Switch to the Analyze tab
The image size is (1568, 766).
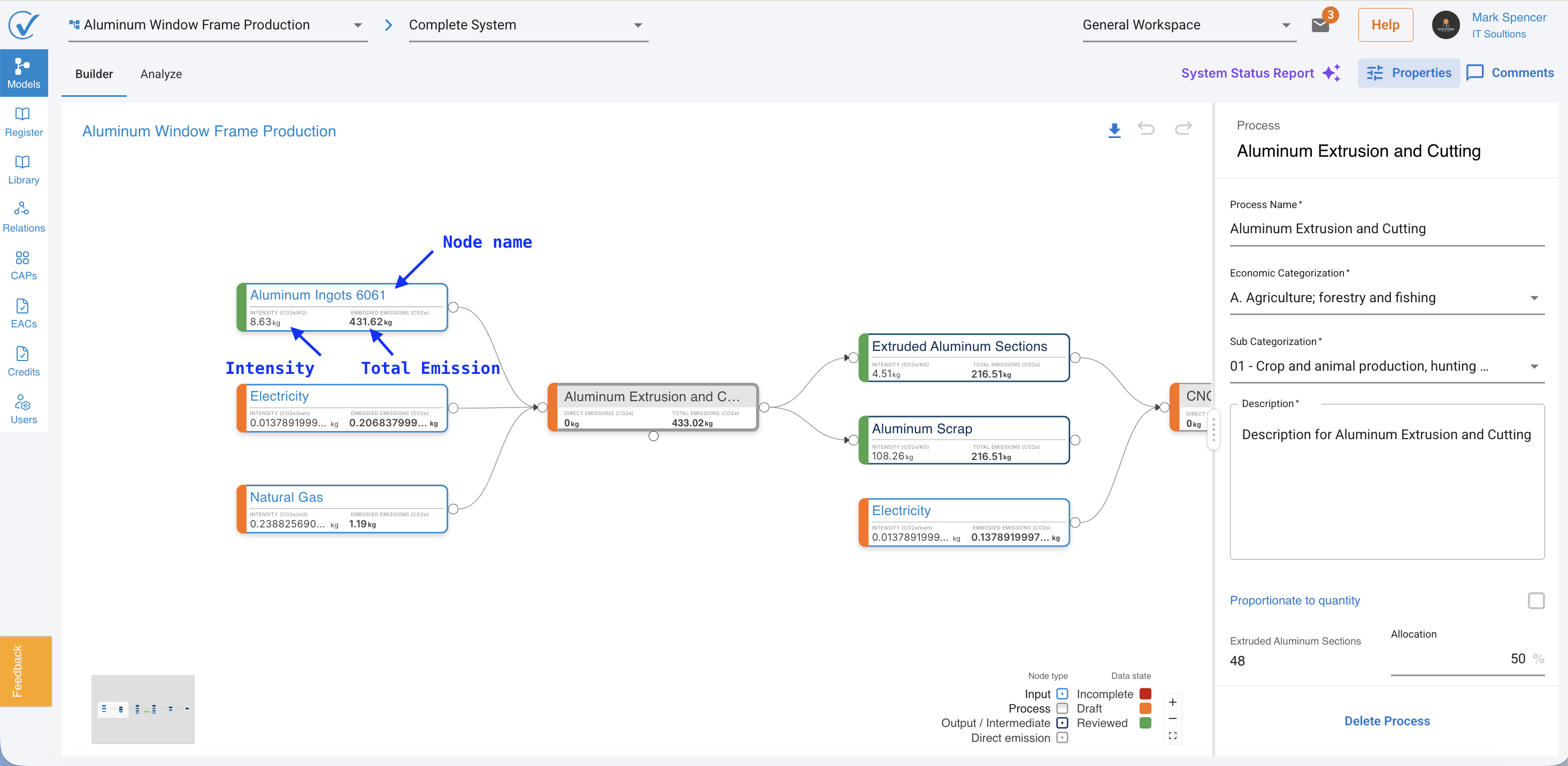coord(162,74)
